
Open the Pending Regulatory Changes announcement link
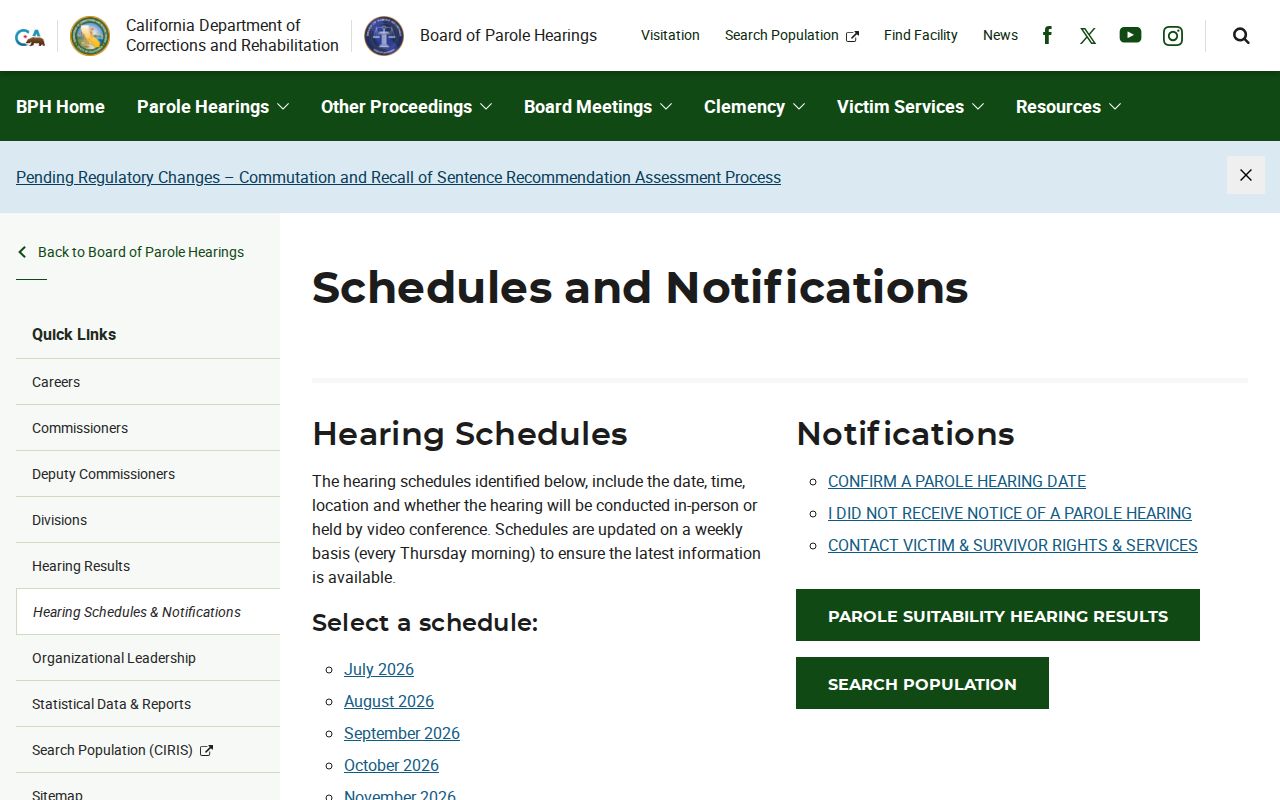tap(398, 177)
